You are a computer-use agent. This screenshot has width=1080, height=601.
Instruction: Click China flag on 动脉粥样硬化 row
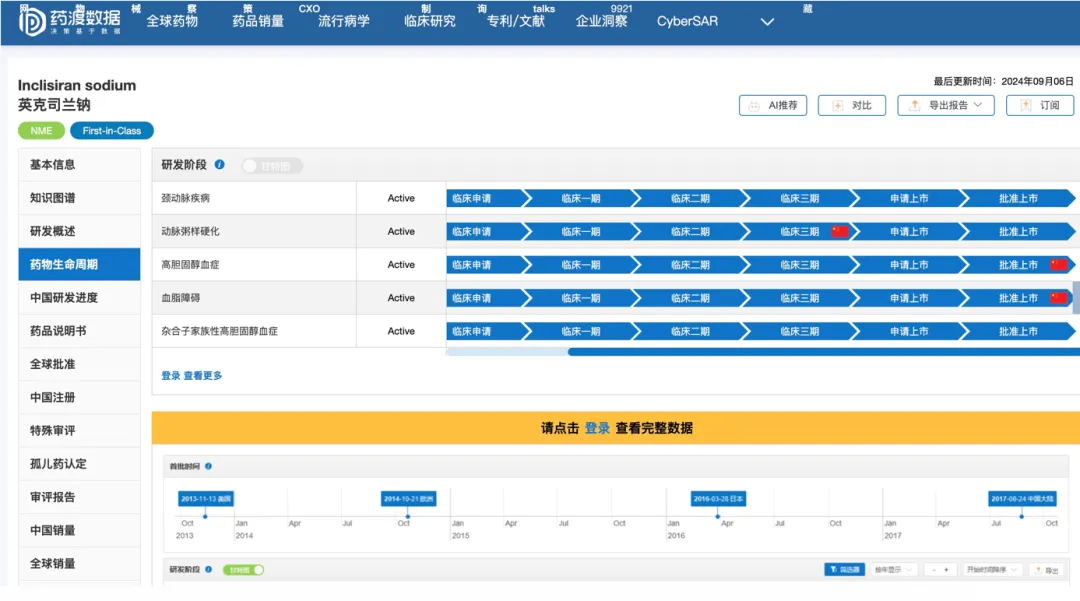(839, 232)
